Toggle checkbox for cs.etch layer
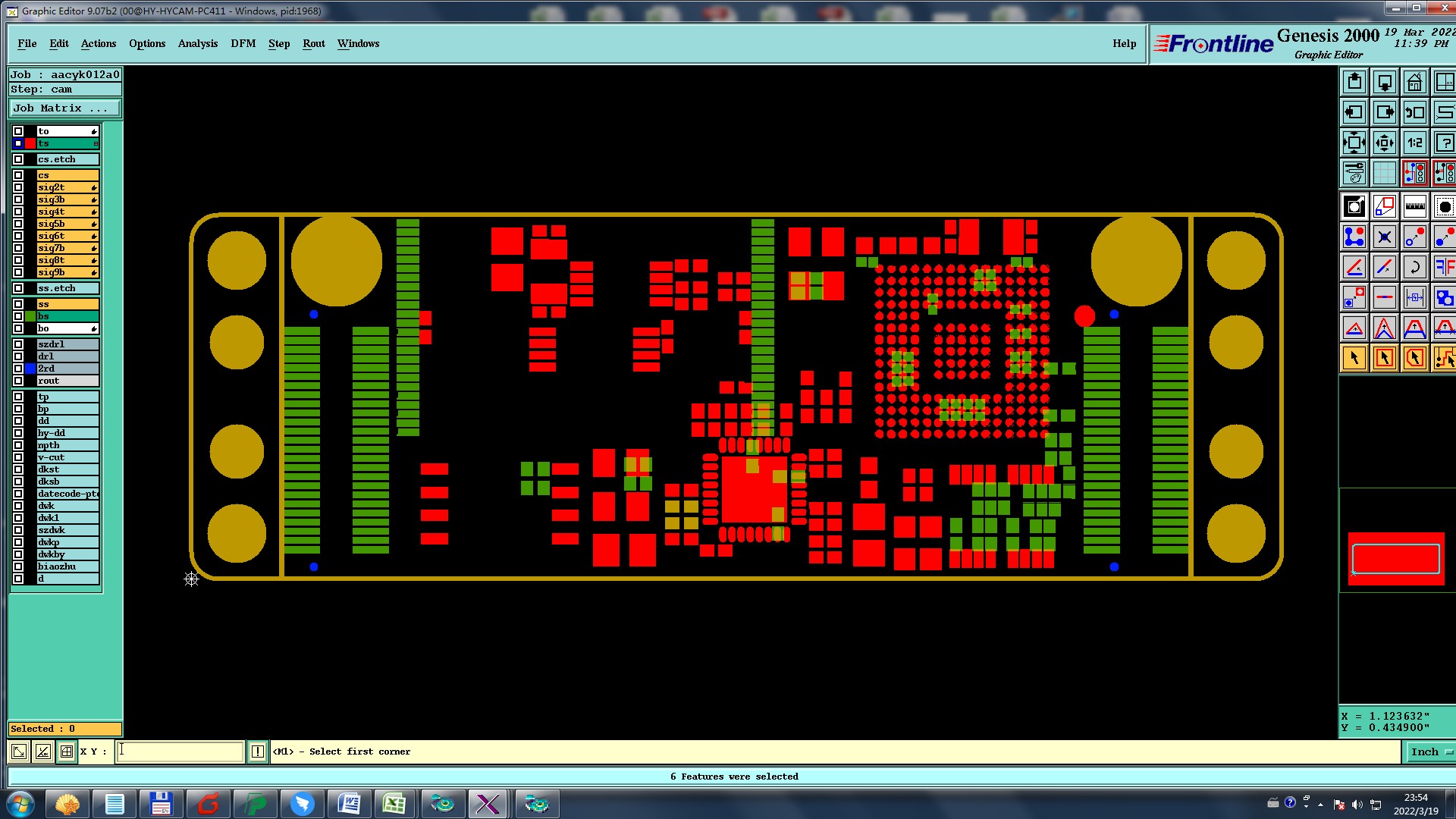 click(18, 159)
